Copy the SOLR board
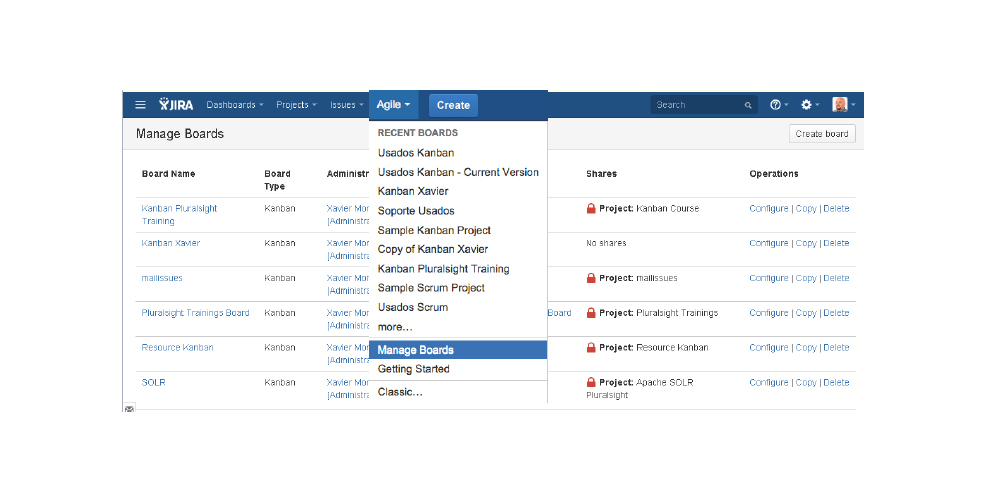1000x503 pixels. [x=806, y=383]
